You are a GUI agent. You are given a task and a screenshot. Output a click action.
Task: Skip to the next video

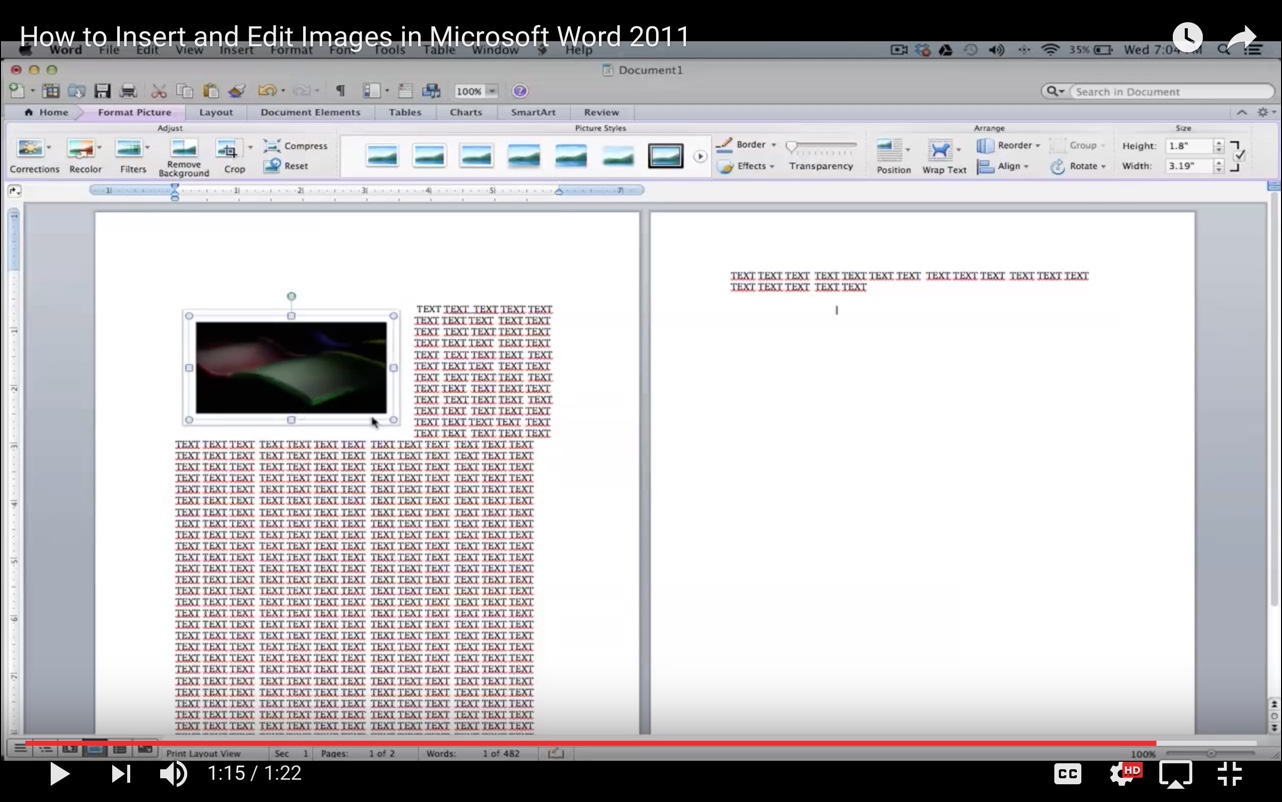click(x=120, y=774)
